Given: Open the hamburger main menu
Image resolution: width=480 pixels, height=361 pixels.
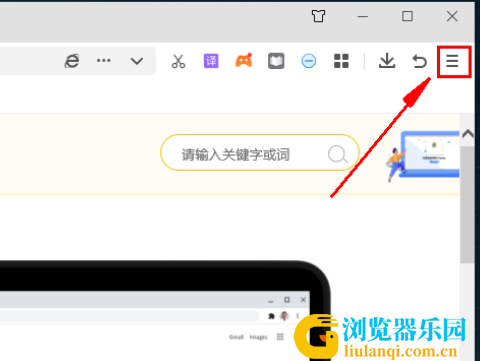Looking at the screenshot, I should pos(452,61).
